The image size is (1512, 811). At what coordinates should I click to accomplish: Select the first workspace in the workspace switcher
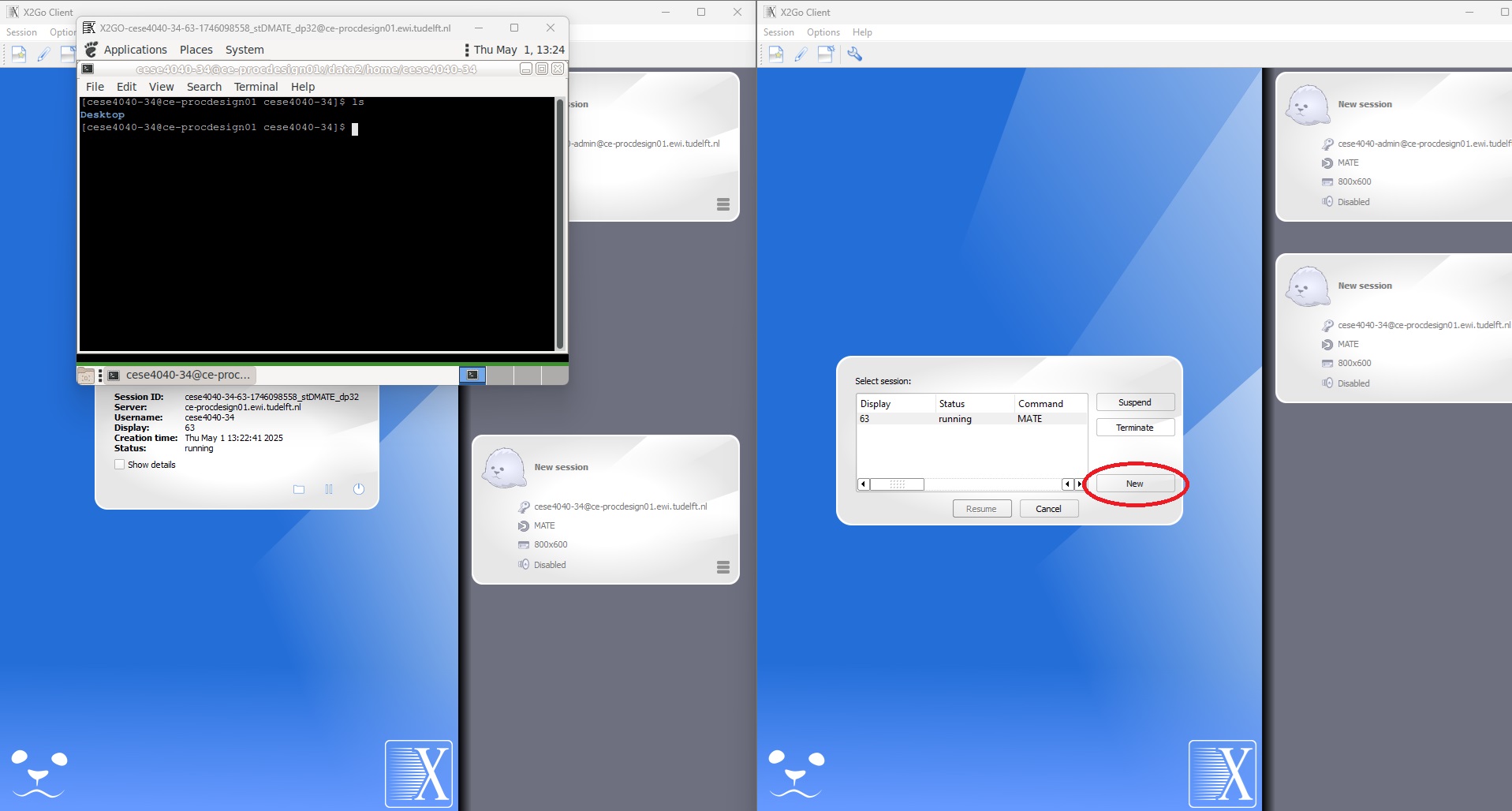472,375
